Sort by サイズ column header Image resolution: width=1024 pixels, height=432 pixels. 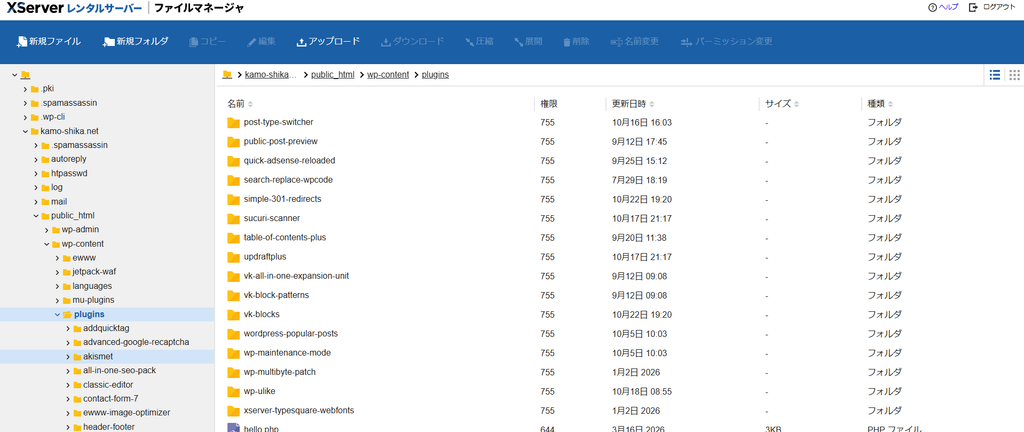pyautogui.click(x=782, y=104)
